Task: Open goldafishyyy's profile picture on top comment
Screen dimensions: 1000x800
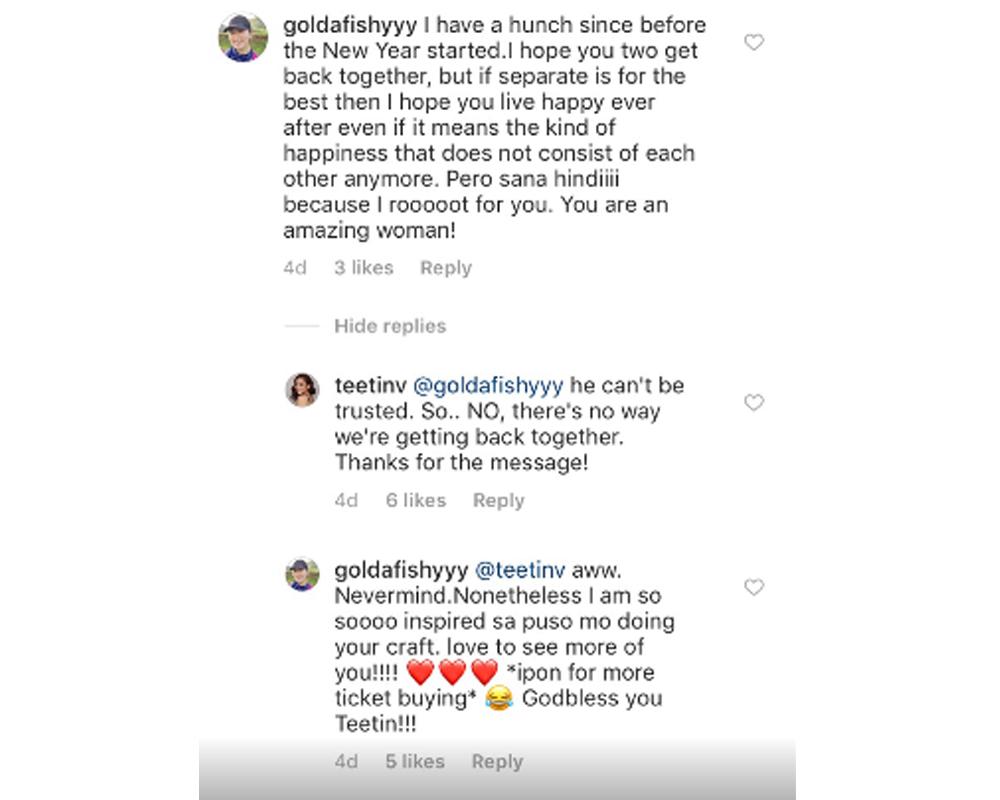Action: tap(243, 38)
